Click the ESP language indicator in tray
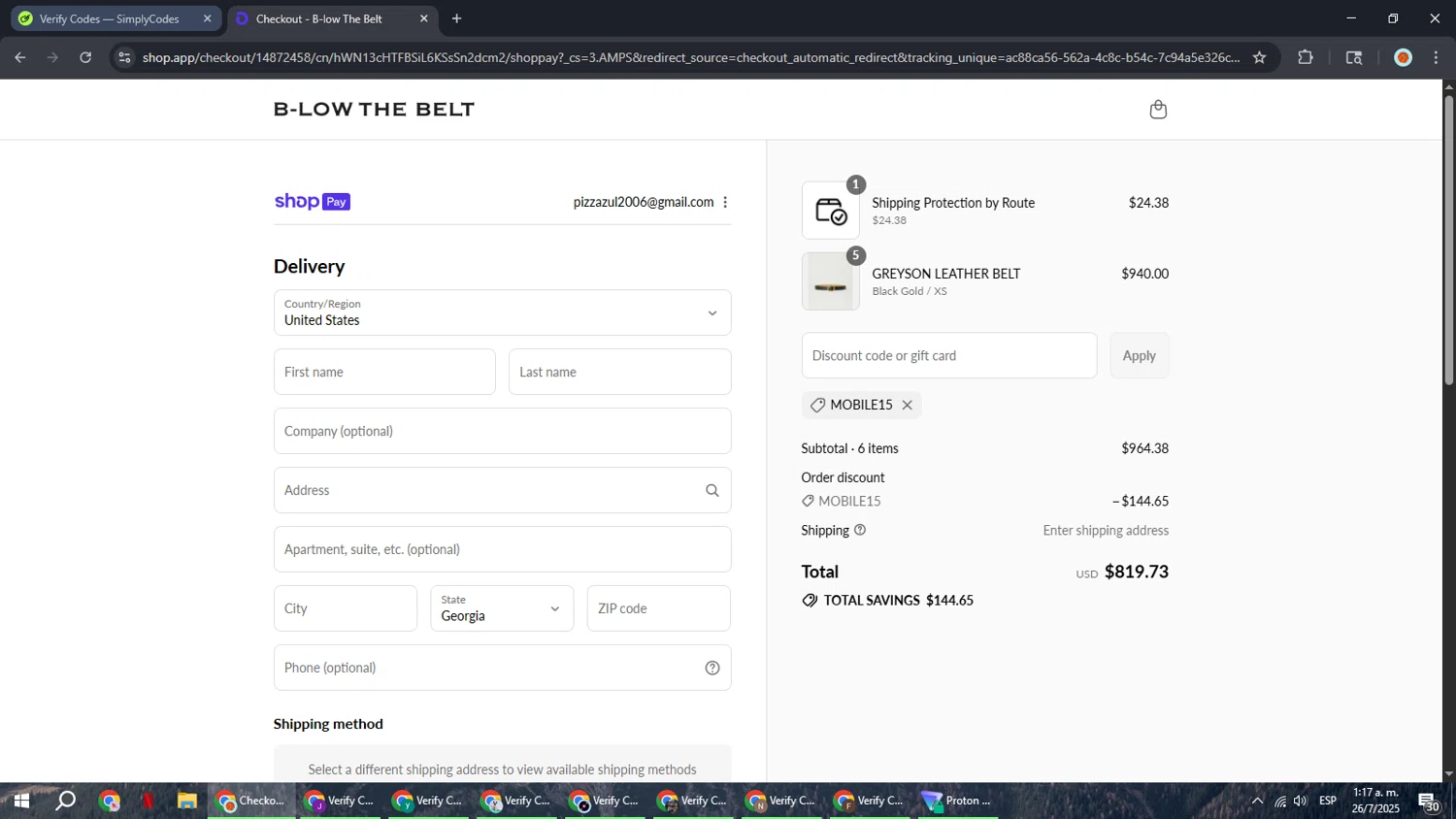Image resolution: width=1456 pixels, height=819 pixels. click(1327, 801)
